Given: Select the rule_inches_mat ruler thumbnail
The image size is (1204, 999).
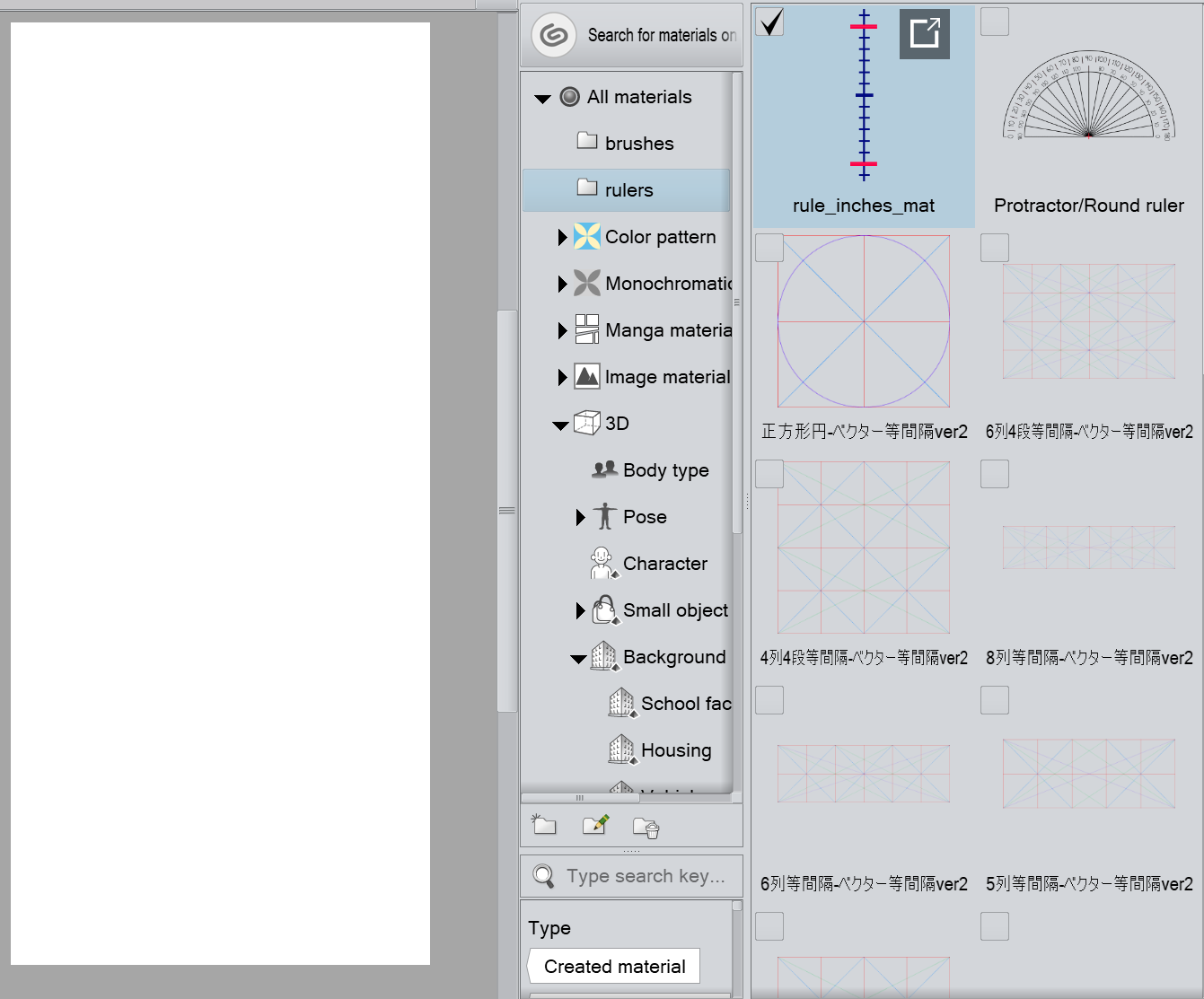Looking at the screenshot, I should pyautogui.click(x=864, y=95).
